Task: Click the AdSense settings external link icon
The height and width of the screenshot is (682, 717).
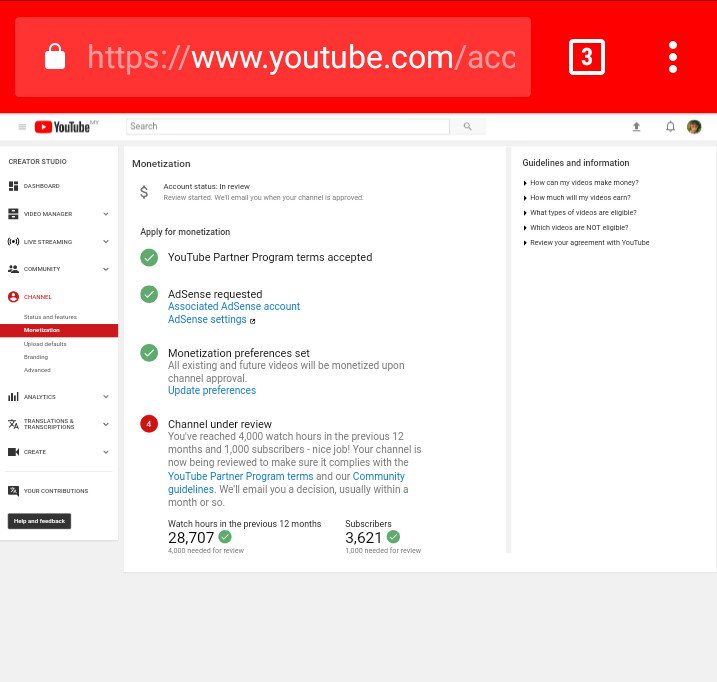Action: (252, 321)
